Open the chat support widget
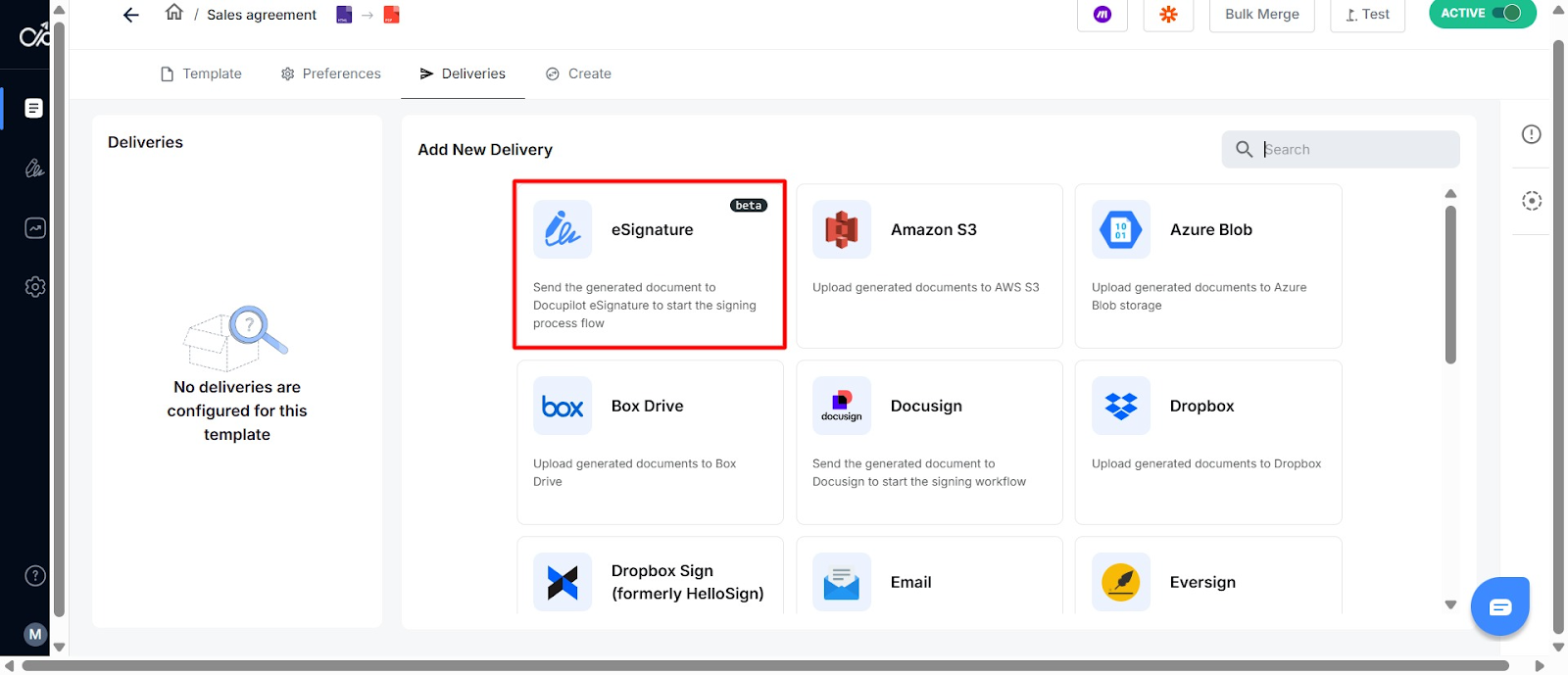This screenshot has width=1568, height=675. click(1500, 606)
